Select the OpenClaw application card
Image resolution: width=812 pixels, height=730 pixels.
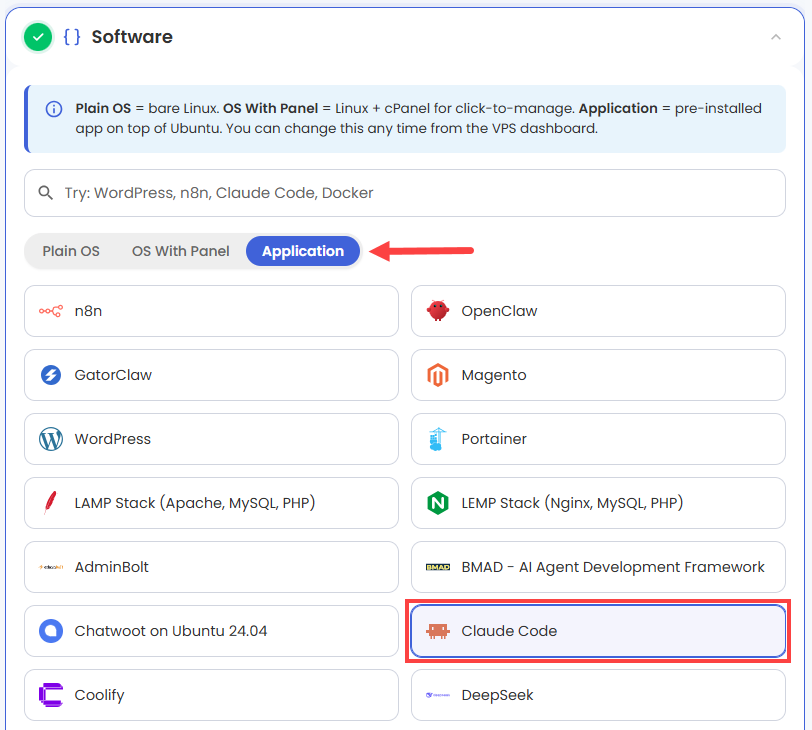click(598, 311)
